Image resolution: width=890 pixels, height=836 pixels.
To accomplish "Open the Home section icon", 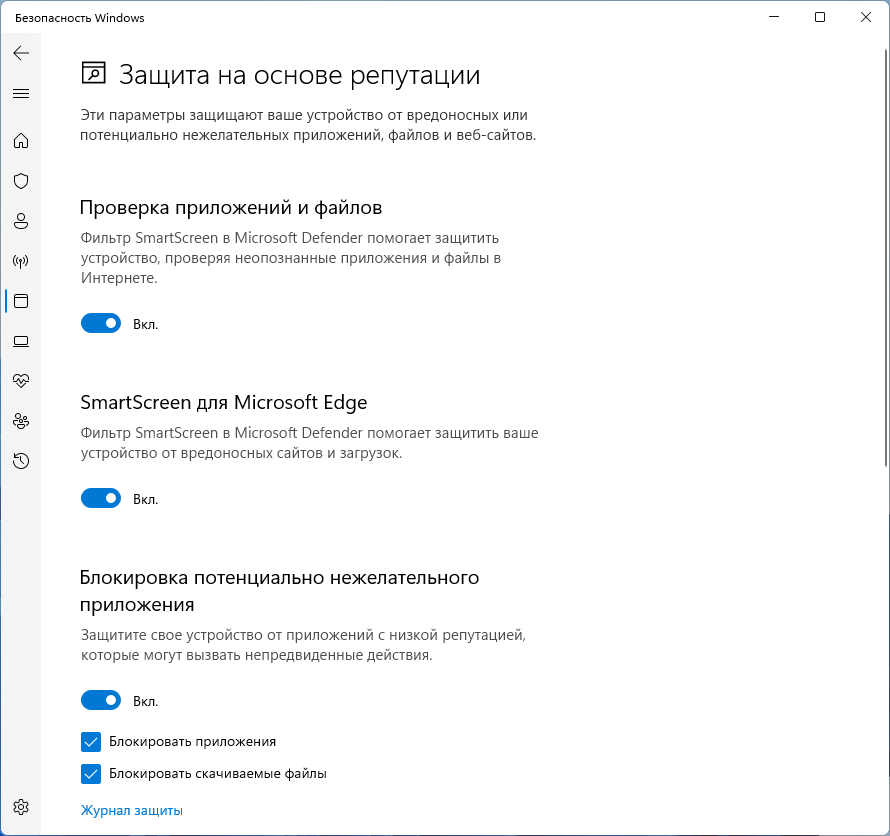I will [21, 141].
